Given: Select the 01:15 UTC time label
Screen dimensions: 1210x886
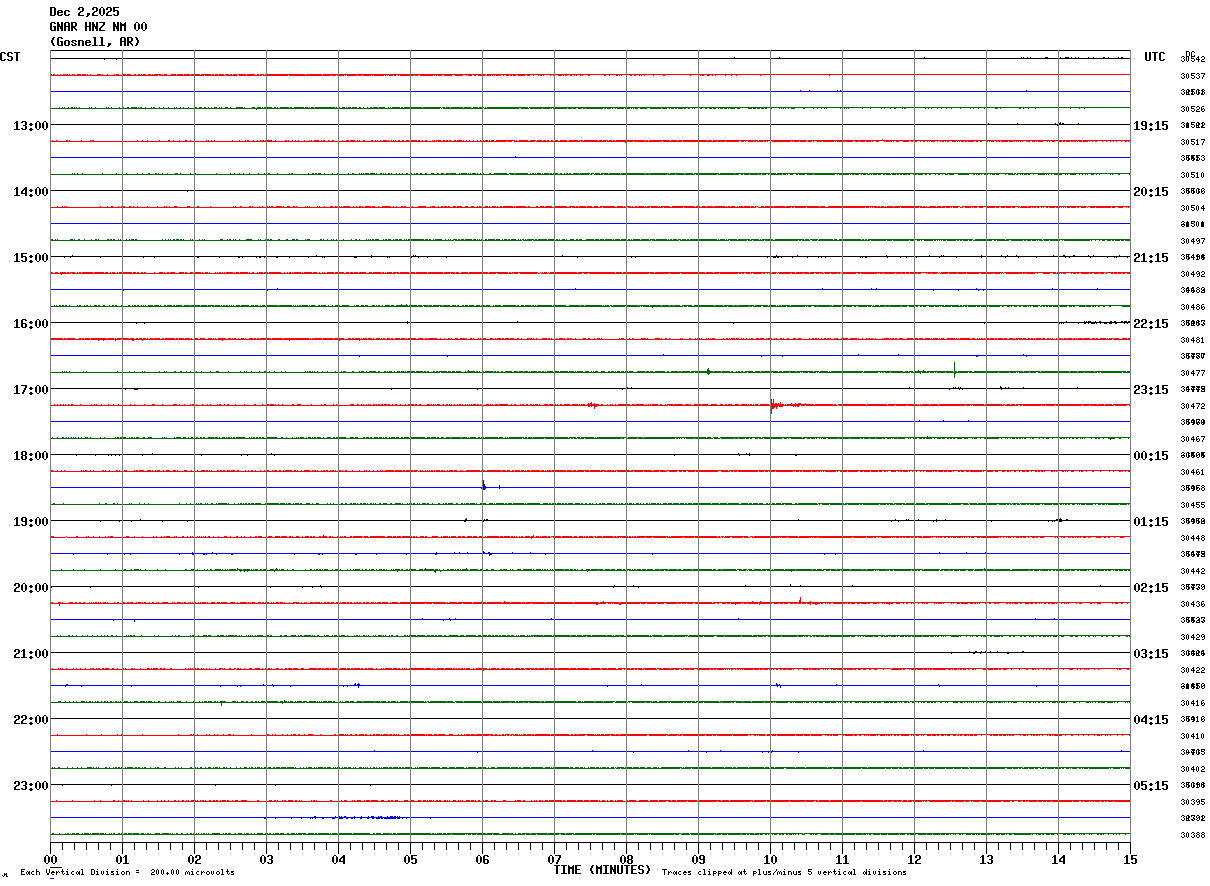Looking at the screenshot, I should 1151,522.
